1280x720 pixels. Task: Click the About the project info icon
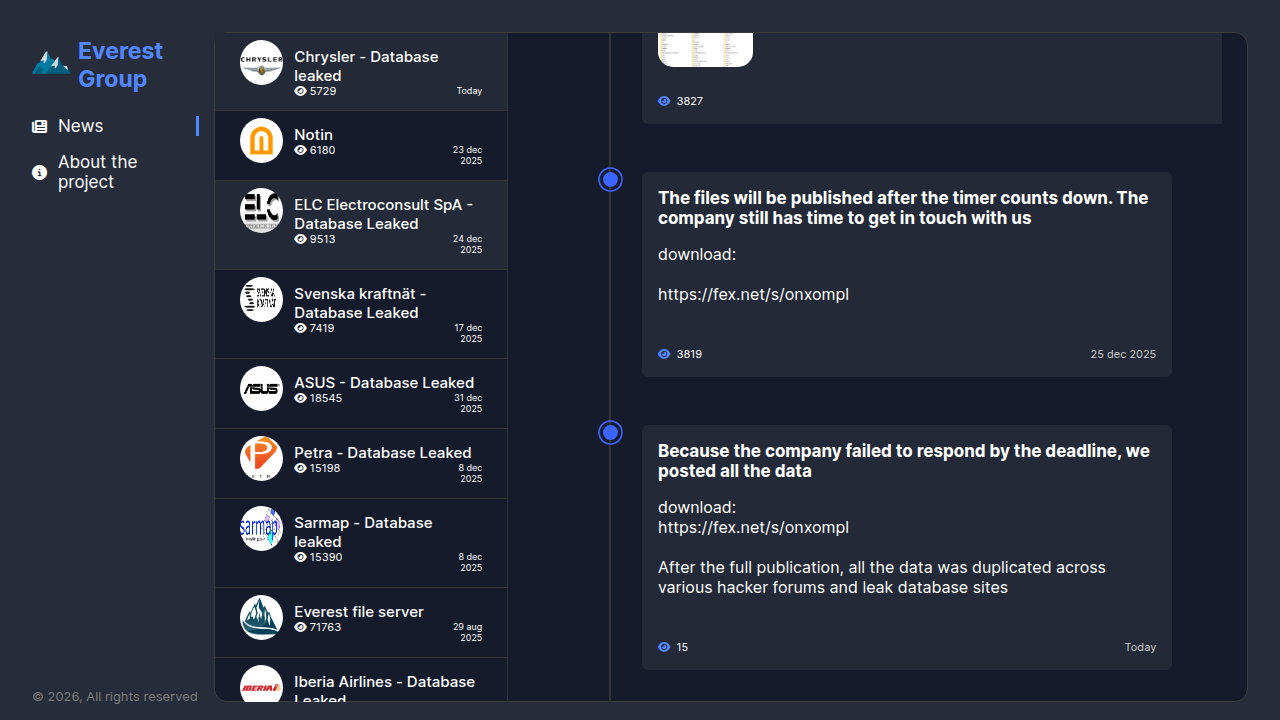(40, 173)
